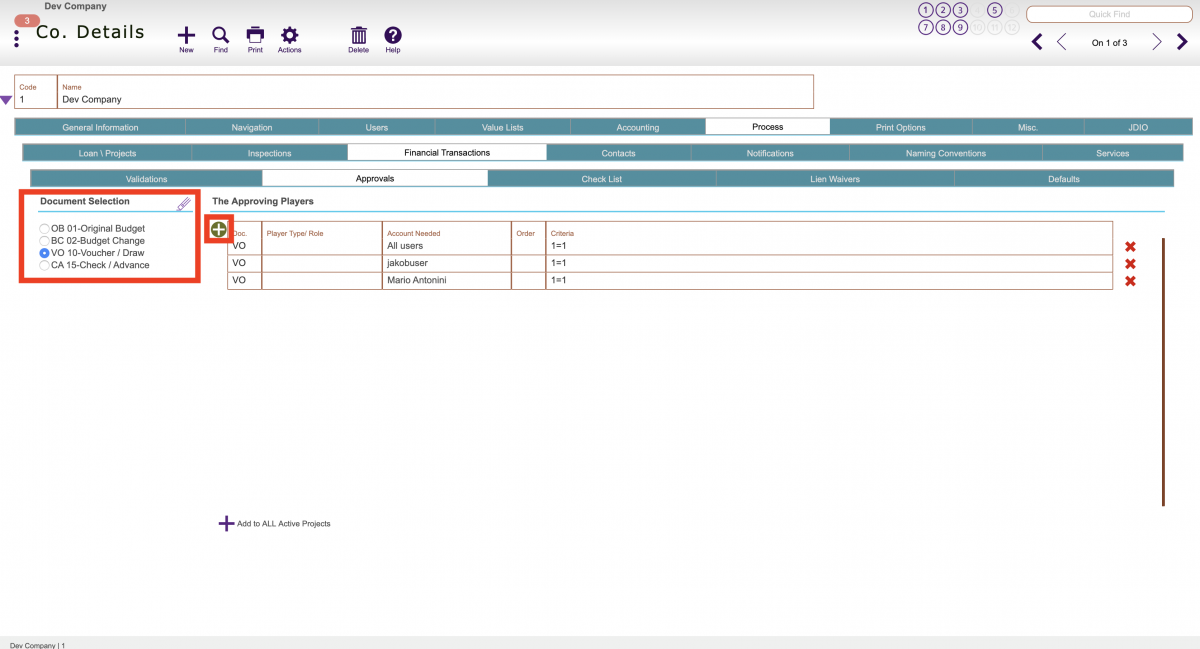Select shortcut circle number 1

[x=926, y=10]
